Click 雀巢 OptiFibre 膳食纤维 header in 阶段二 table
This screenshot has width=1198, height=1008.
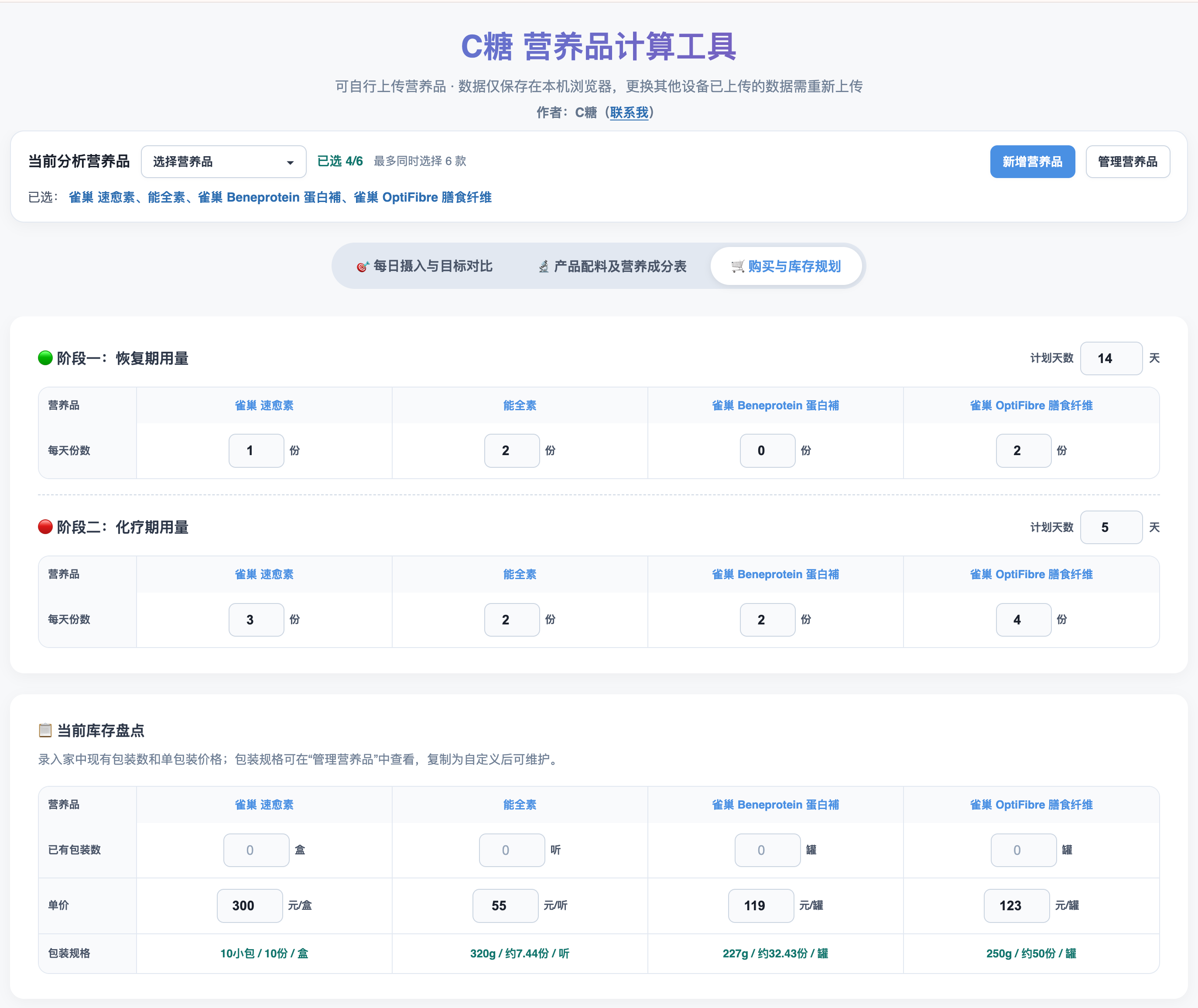pos(1031,574)
